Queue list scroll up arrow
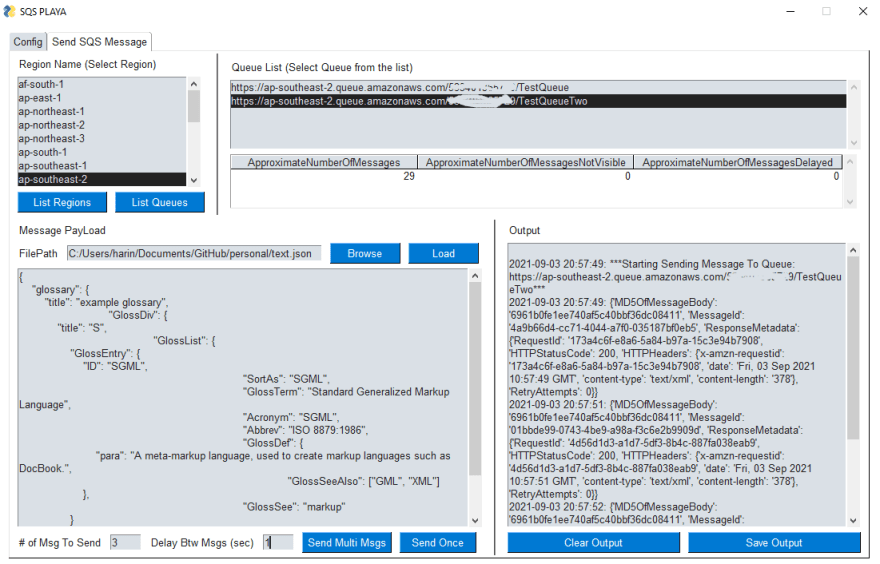 pyautogui.click(x=854, y=87)
